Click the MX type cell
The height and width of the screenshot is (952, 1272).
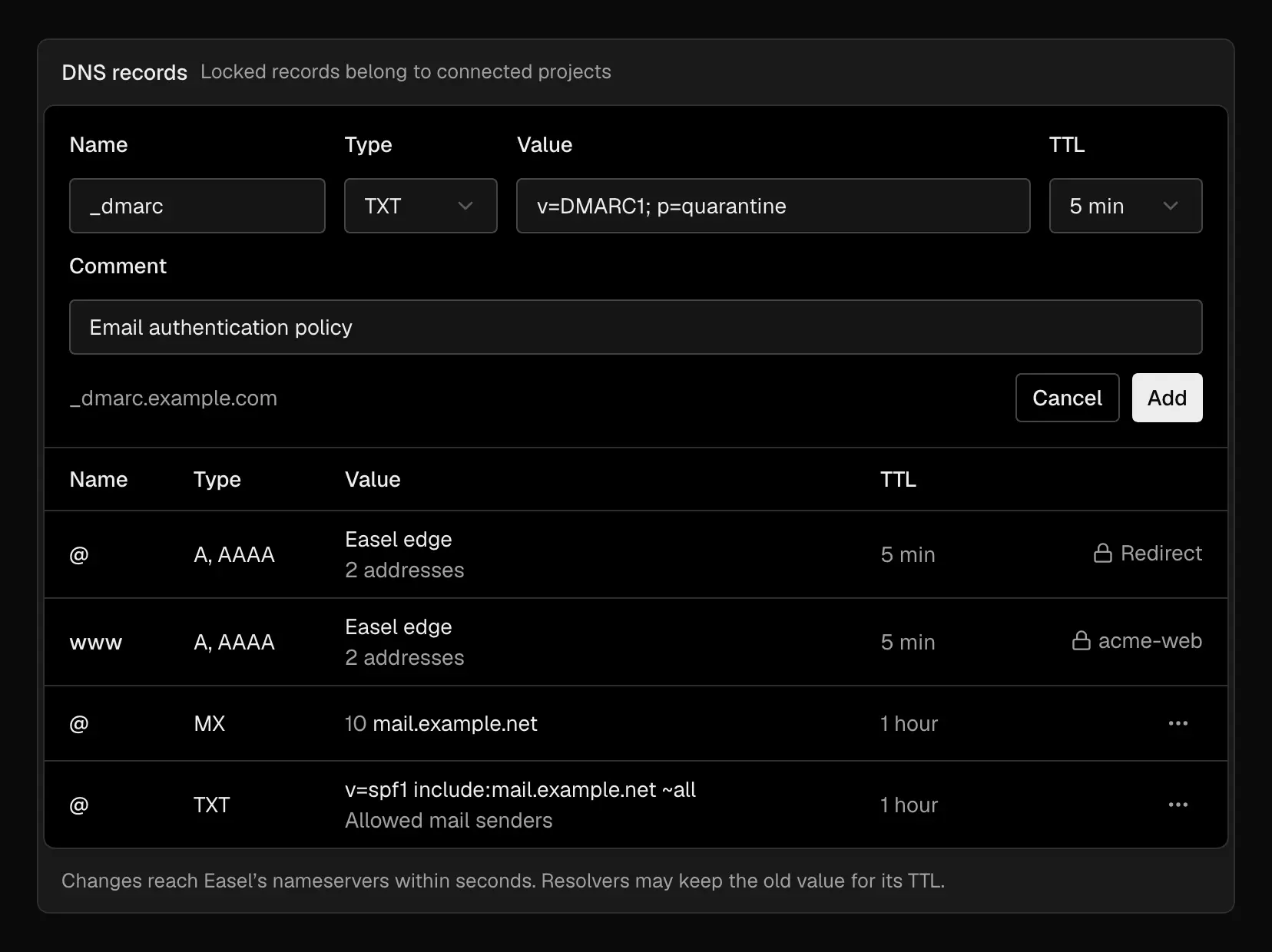point(209,723)
